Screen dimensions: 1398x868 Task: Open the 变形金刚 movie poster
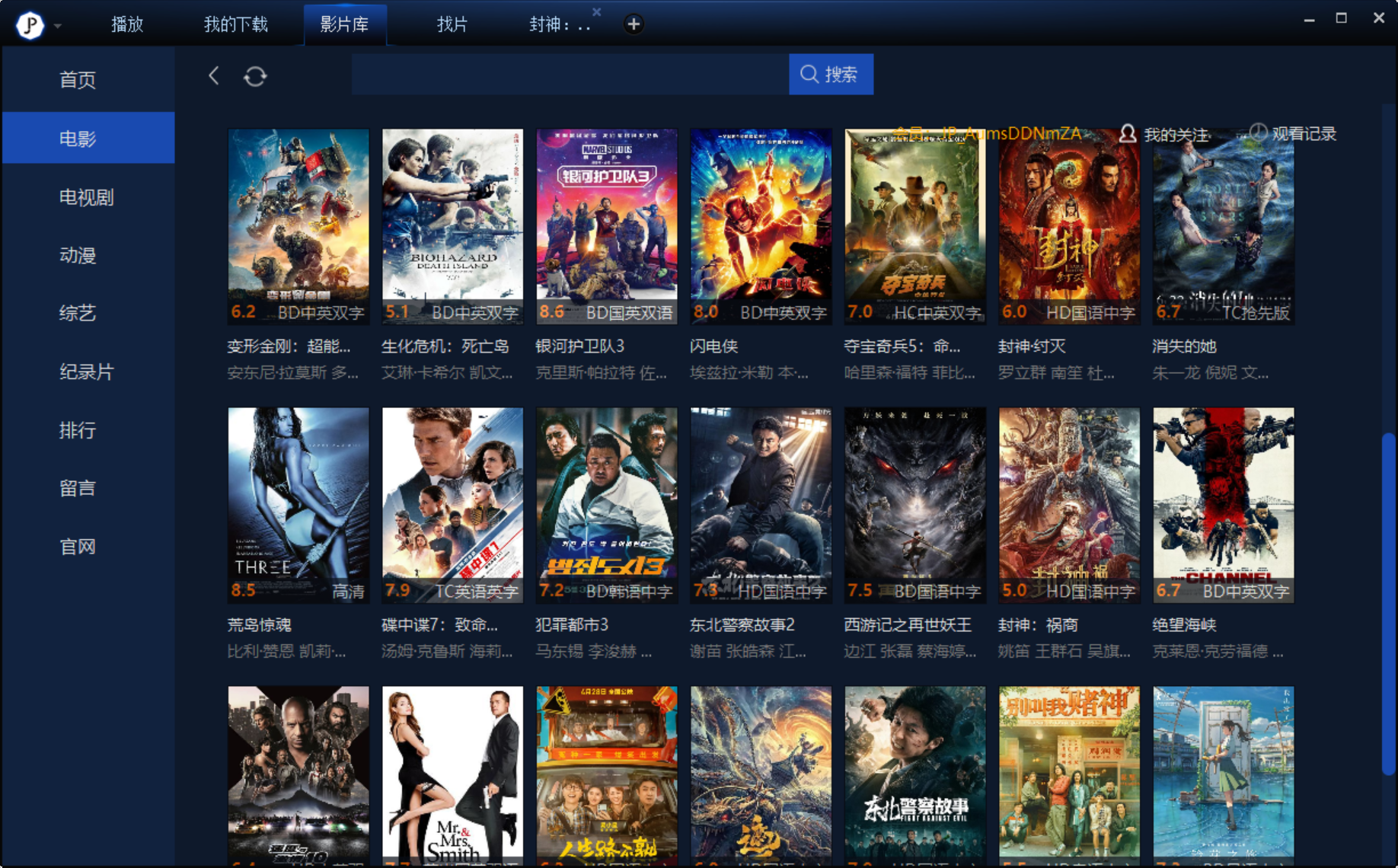tap(298, 226)
